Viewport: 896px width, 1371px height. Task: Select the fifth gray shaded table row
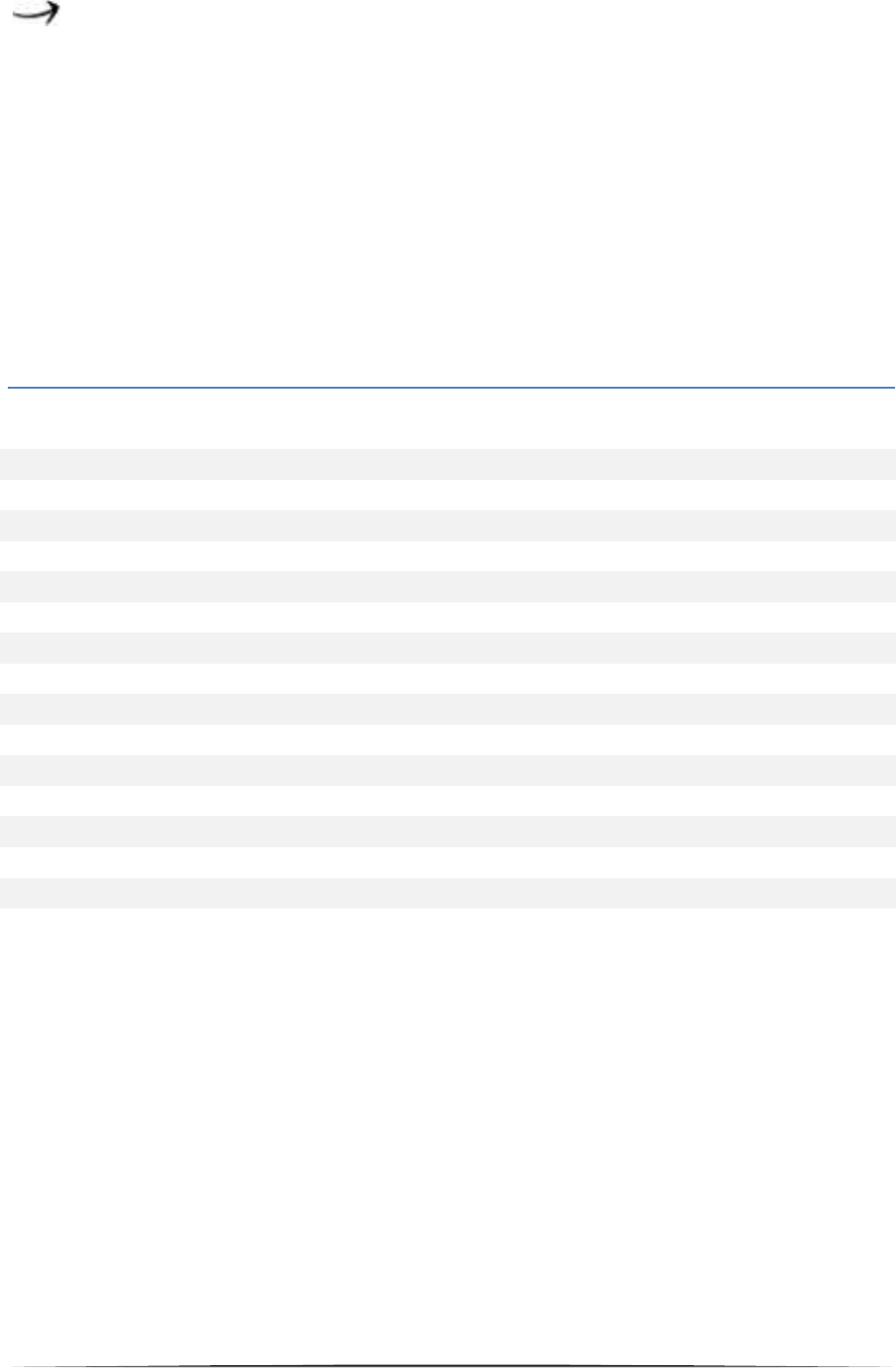coord(448,709)
